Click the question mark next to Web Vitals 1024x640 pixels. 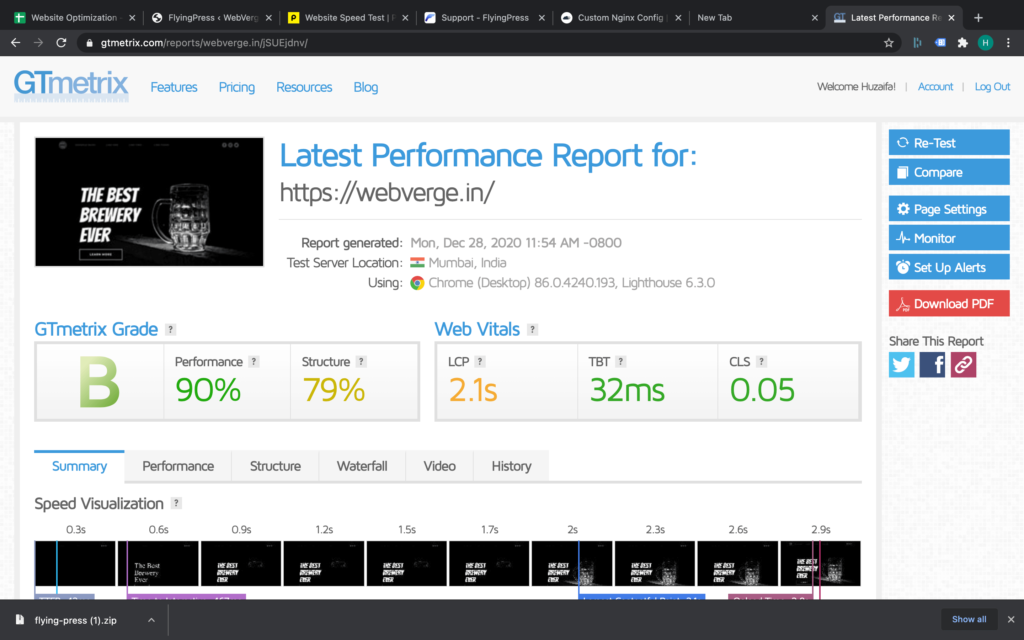tap(531, 329)
